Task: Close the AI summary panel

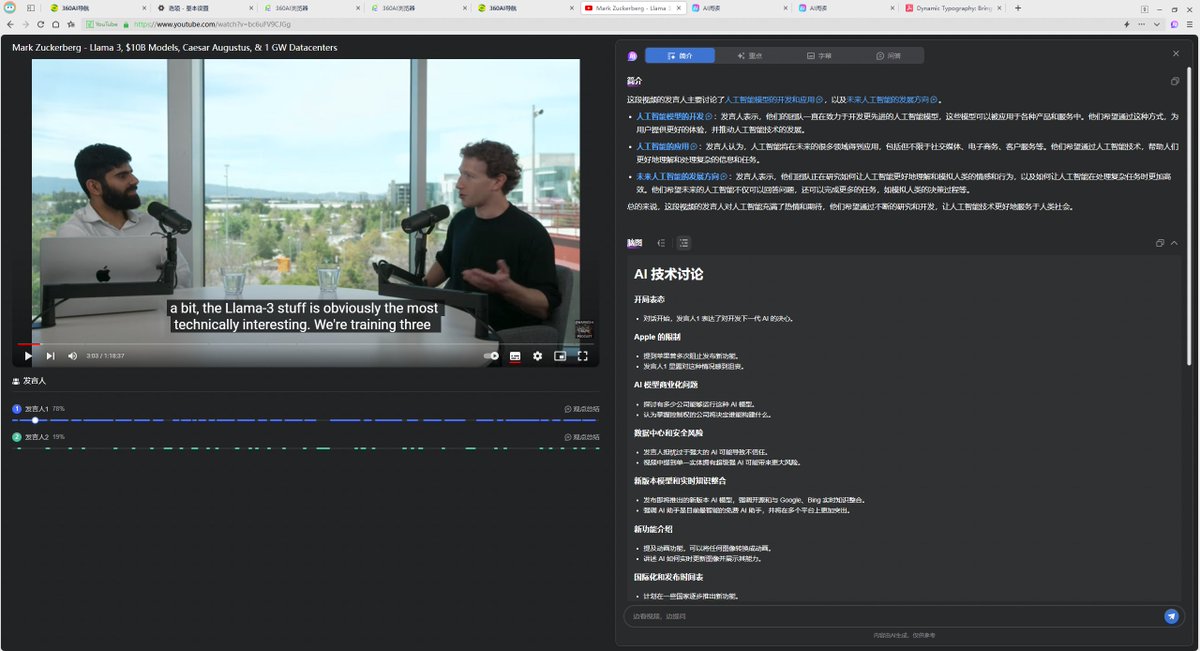Action: pos(1176,53)
